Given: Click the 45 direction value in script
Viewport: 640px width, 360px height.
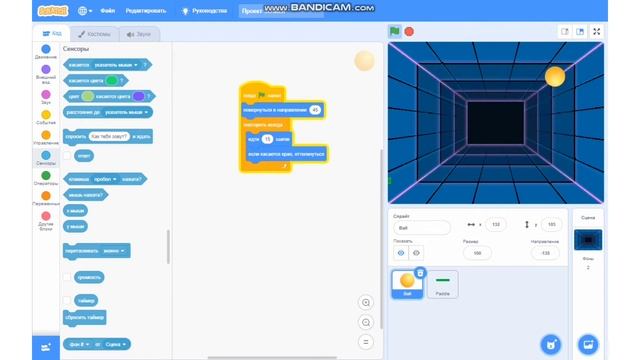Looking at the screenshot, I should pyautogui.click(x=315, y=110).
